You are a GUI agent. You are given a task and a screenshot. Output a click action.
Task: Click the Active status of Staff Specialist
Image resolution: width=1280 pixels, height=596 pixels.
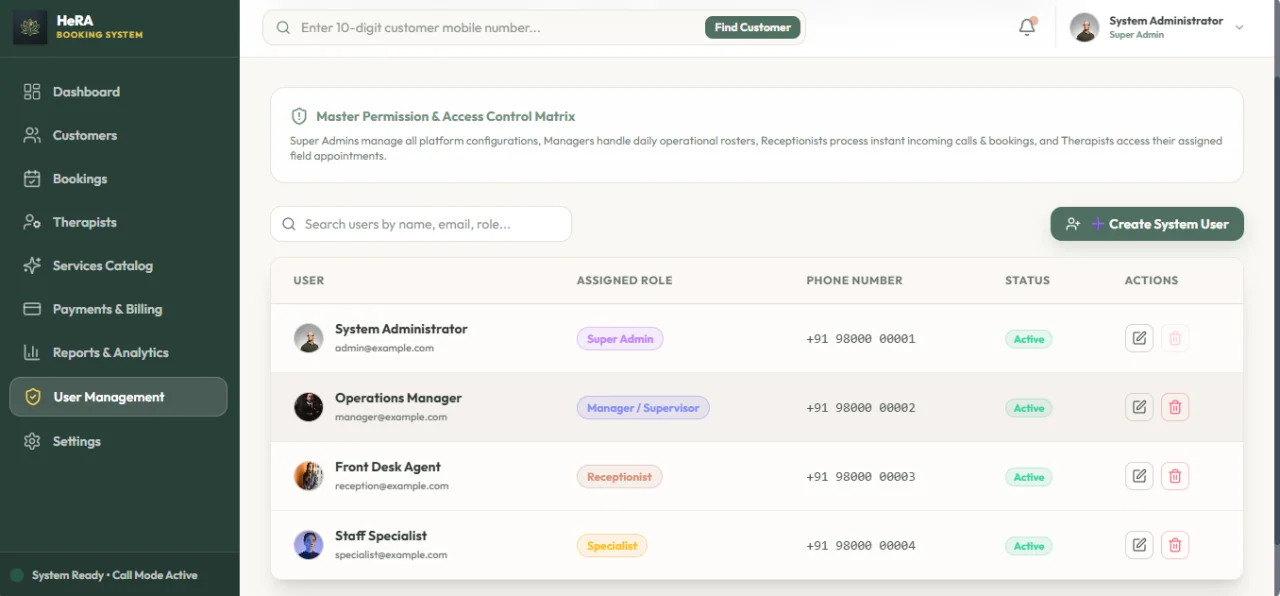1029,546
